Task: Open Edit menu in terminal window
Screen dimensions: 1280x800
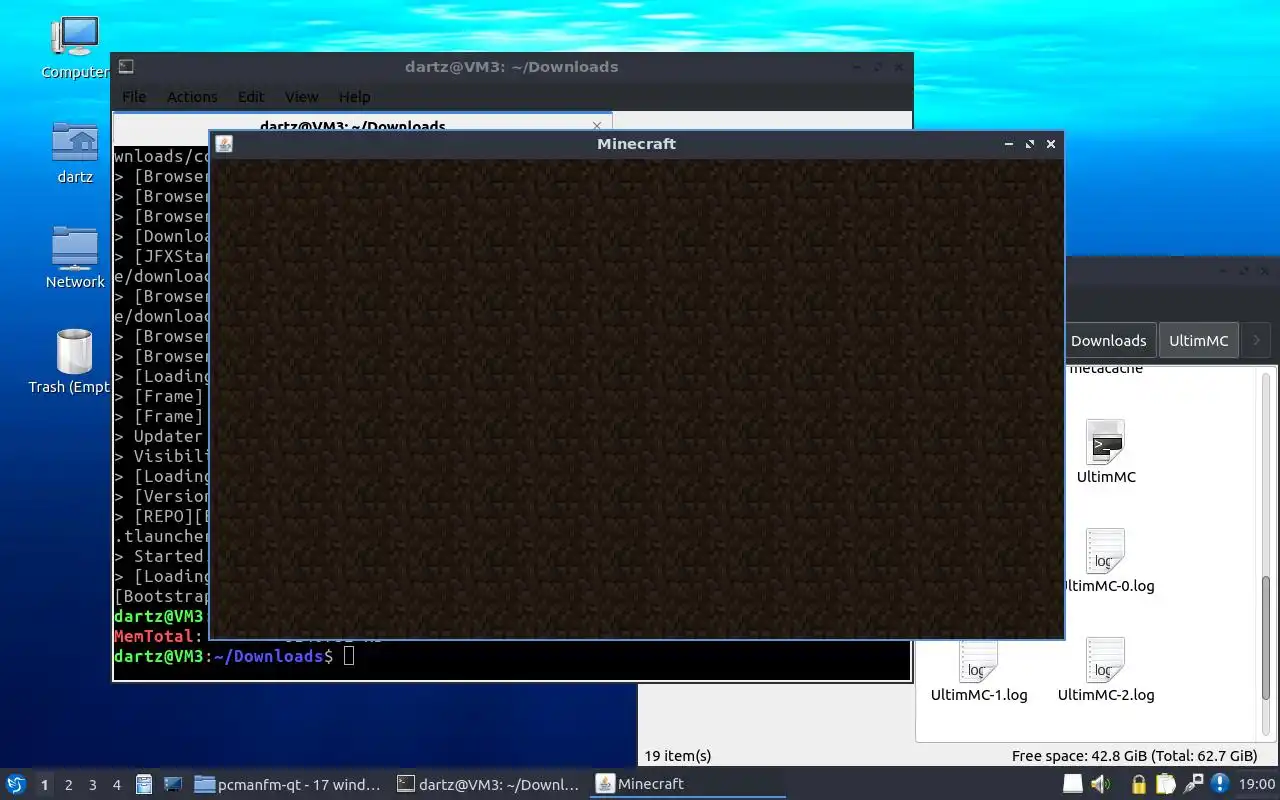Action: (x=251, y=97)
